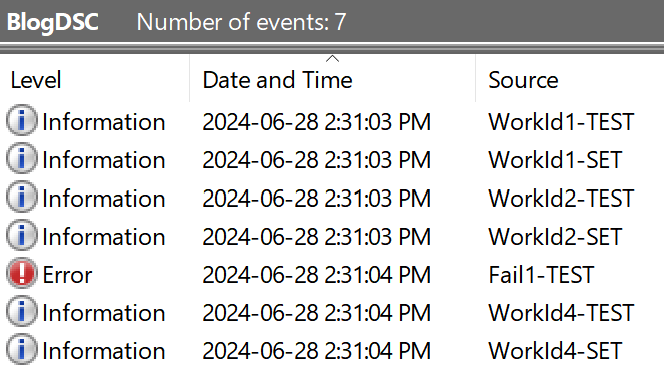Click the Information icon for WorkId4-TEST
The width and height of the screenshot is (664, 384).
22,312
